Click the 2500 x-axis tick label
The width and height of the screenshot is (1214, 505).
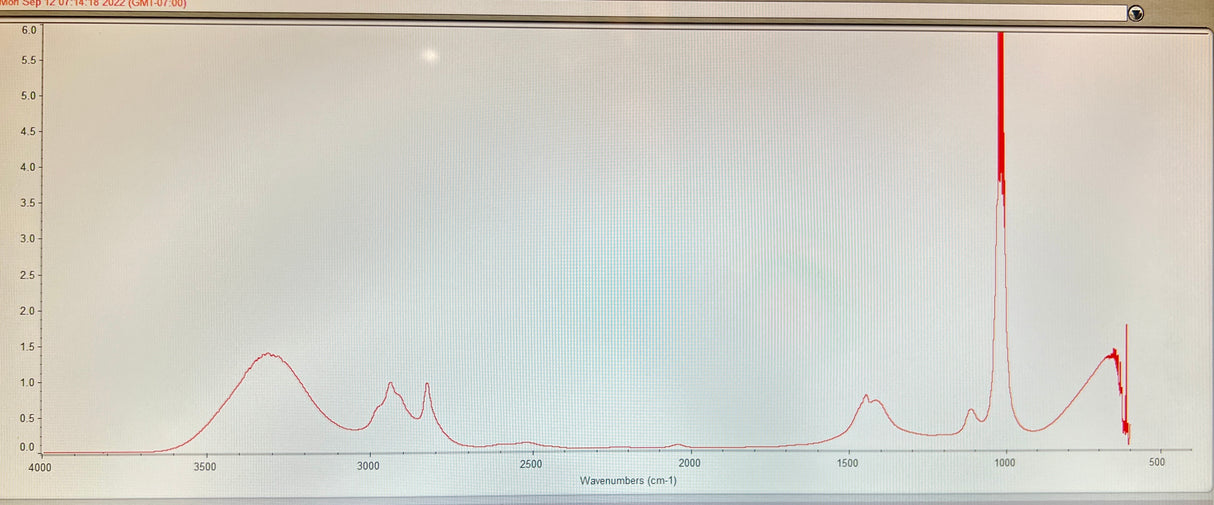tap(530, 464)
